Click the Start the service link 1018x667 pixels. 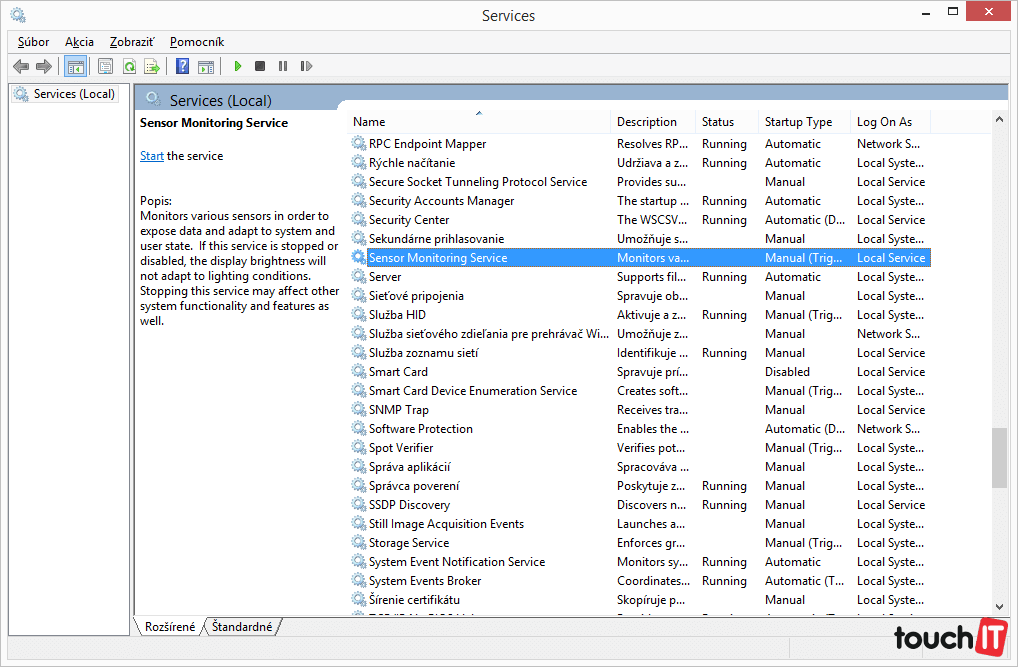152,156
